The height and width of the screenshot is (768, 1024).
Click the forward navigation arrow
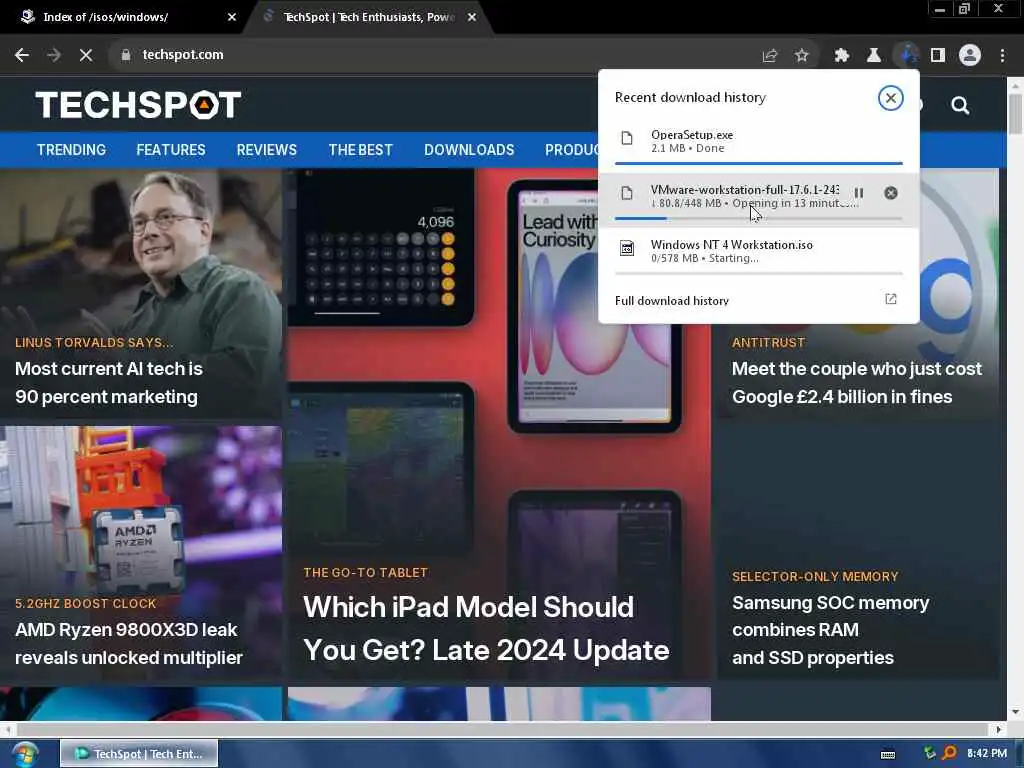pos(54,55)
